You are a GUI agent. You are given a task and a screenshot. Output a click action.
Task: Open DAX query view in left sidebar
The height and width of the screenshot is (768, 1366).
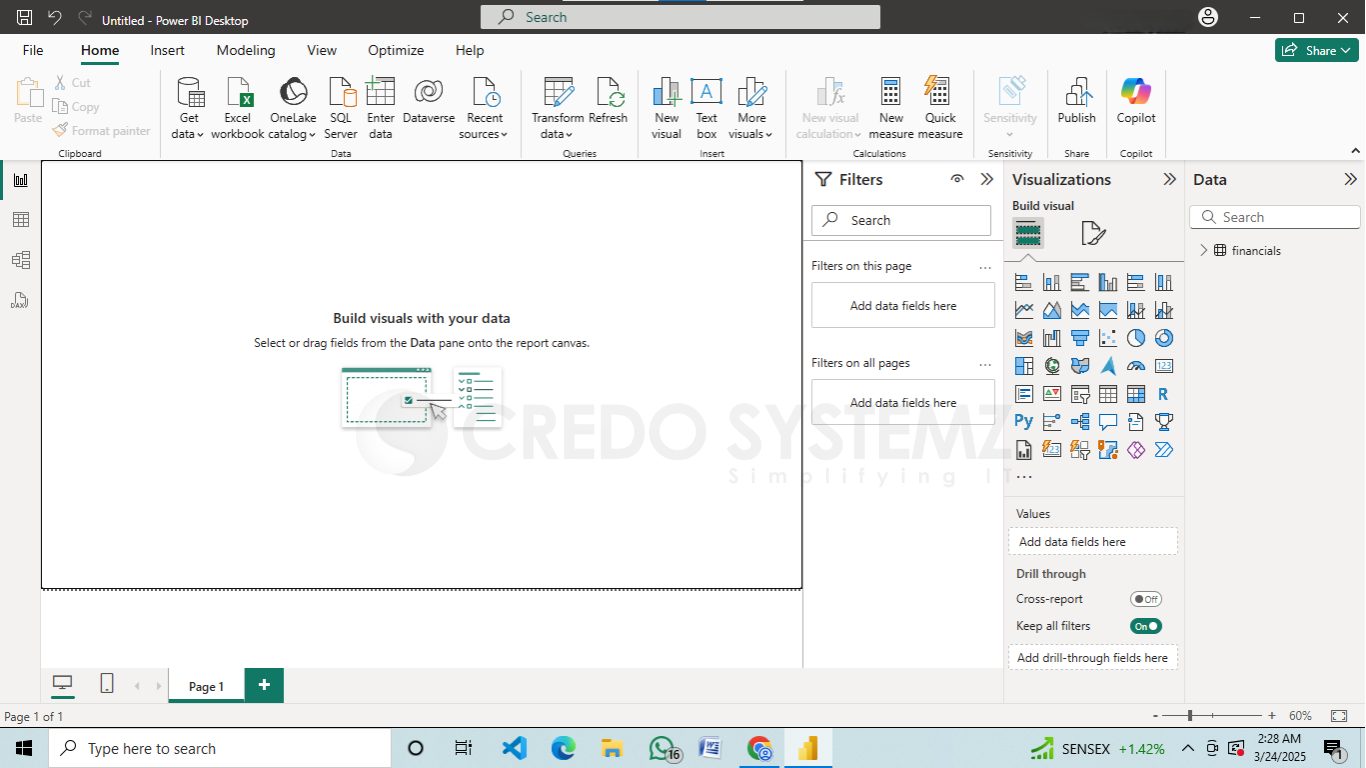point(20,300)
